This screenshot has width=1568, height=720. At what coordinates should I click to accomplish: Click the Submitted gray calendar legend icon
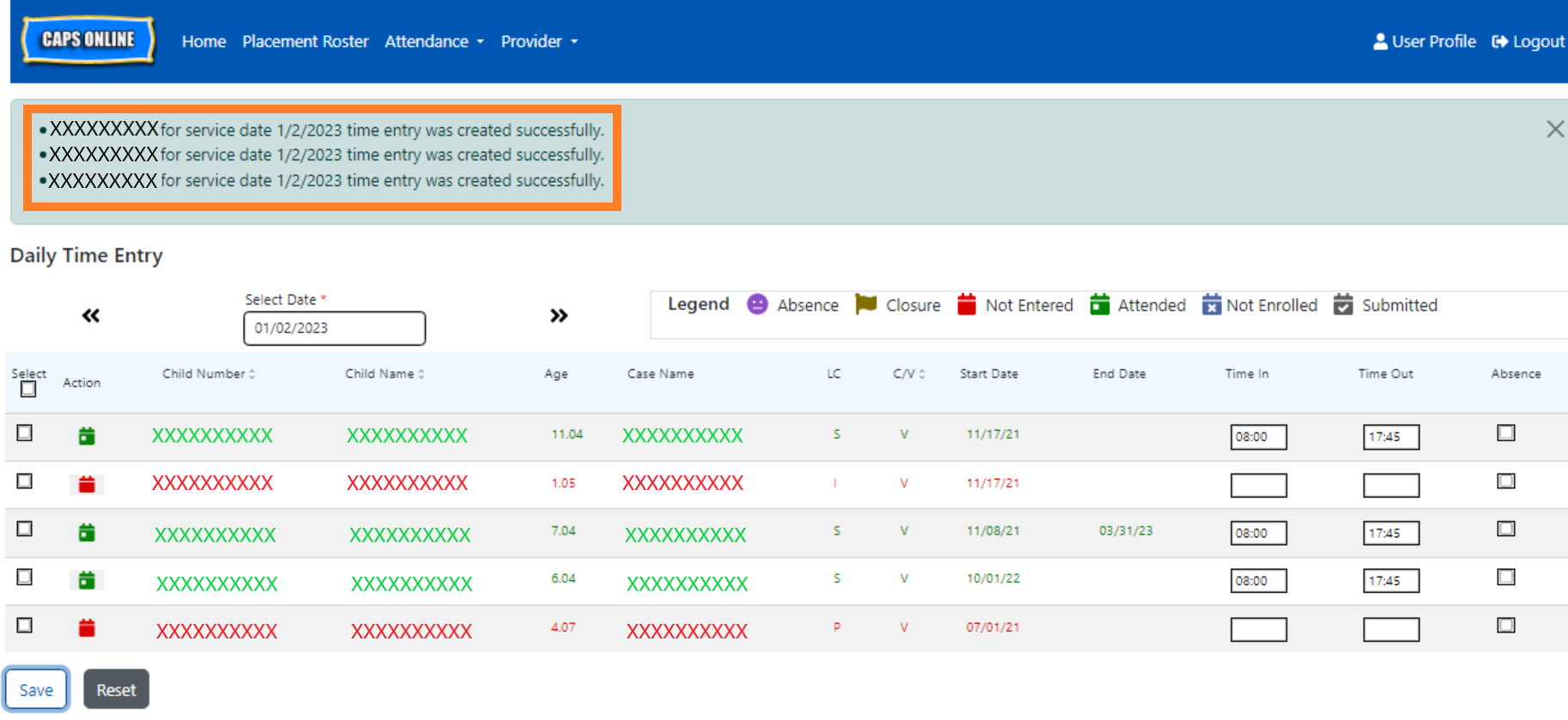[x=1343, y=305]
